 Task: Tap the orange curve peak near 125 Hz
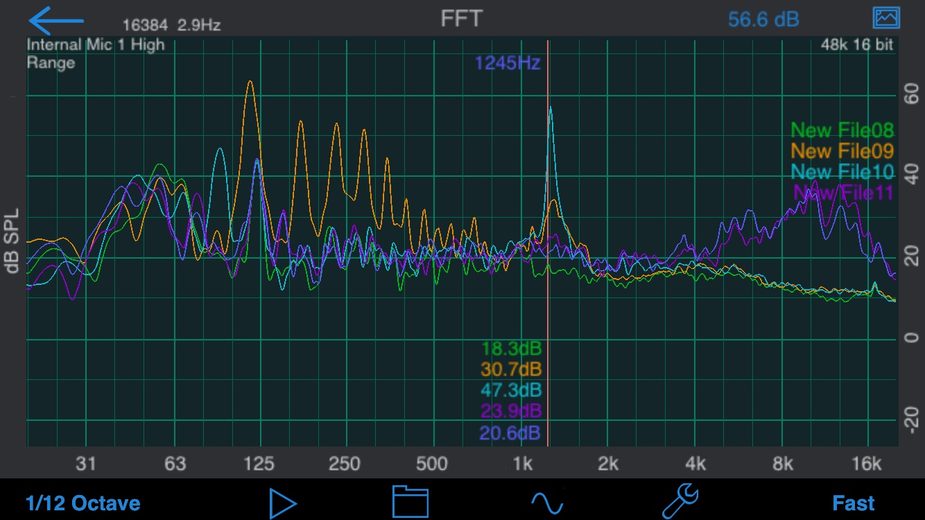point(251,82)
